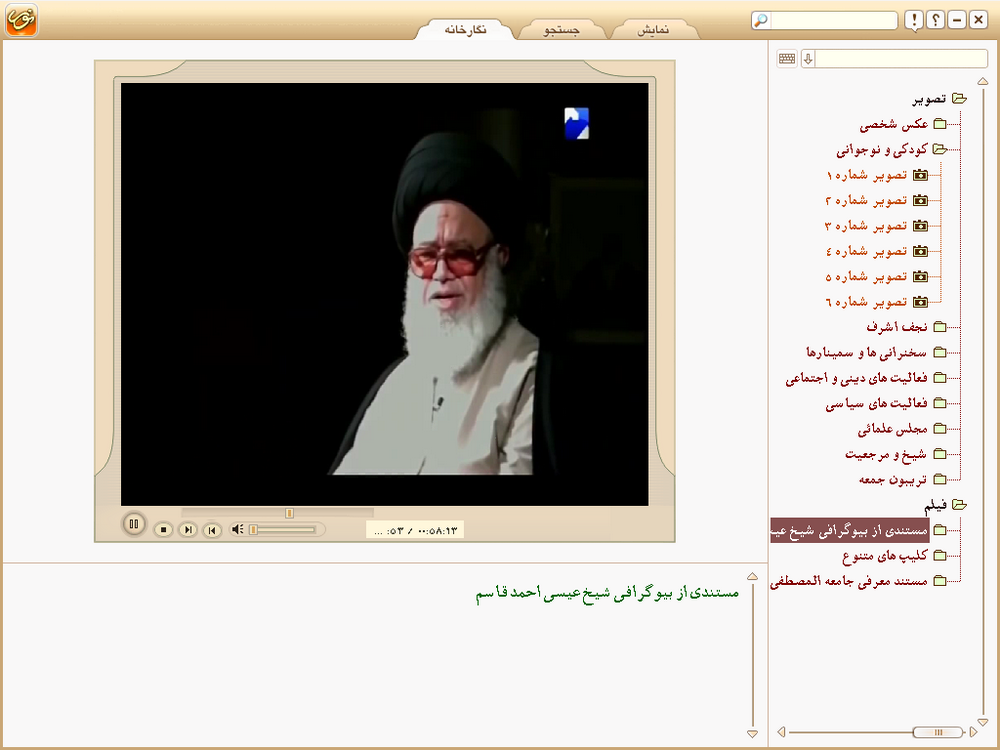Click the description panel scroll-down arrow
1000x750 pixels.
(x=753, y=734)
